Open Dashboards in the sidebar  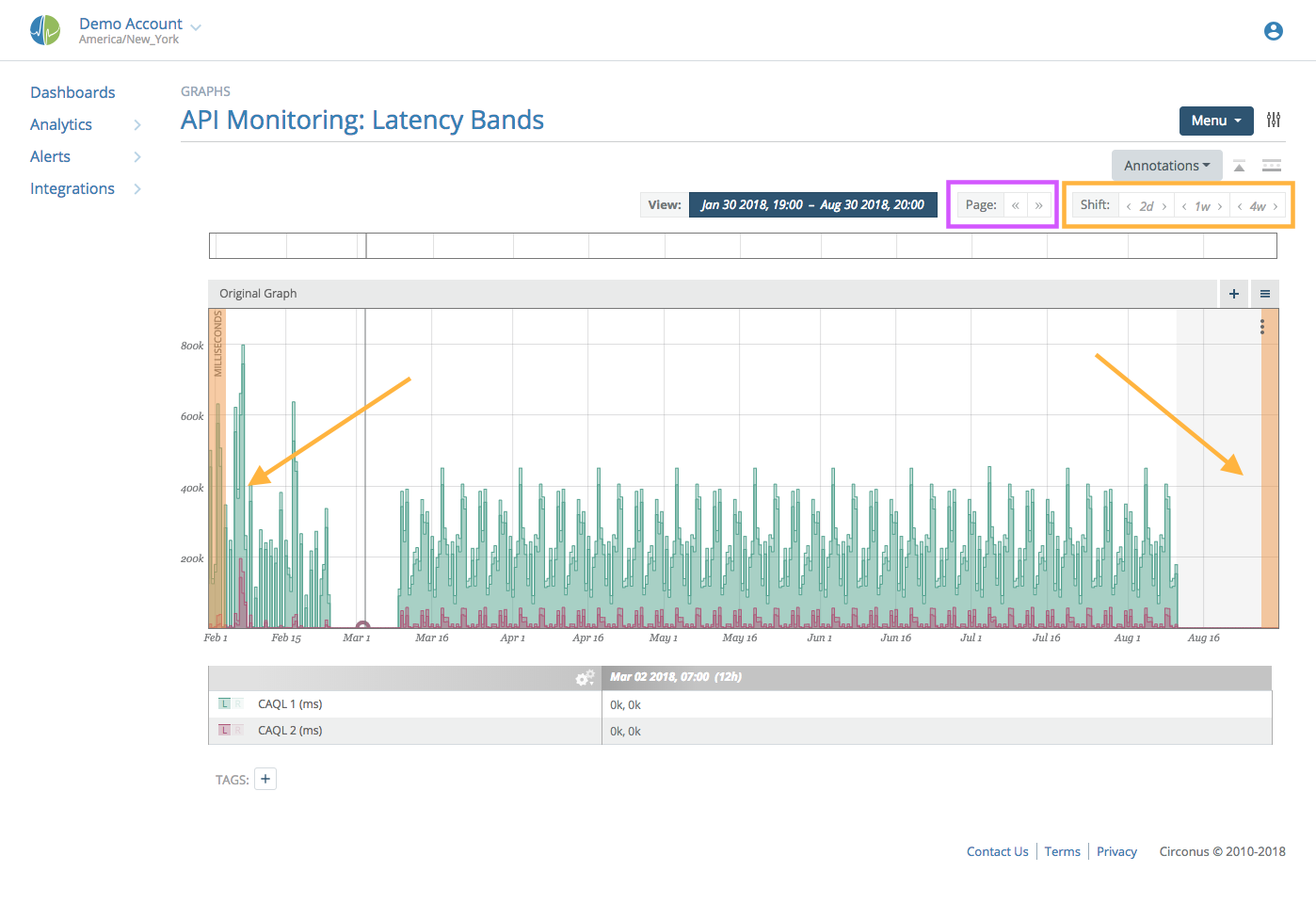pos(72,92)
